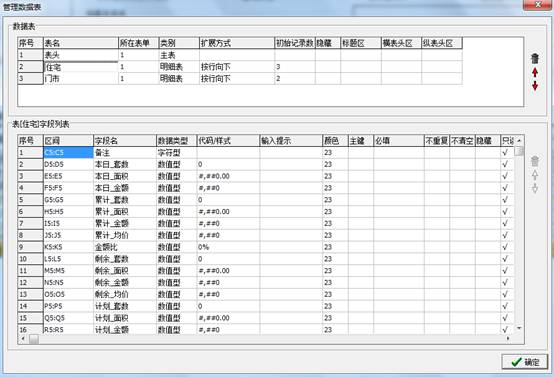
Task: Click 按行向下 in the 门市 row
Action: pos(237,78)
